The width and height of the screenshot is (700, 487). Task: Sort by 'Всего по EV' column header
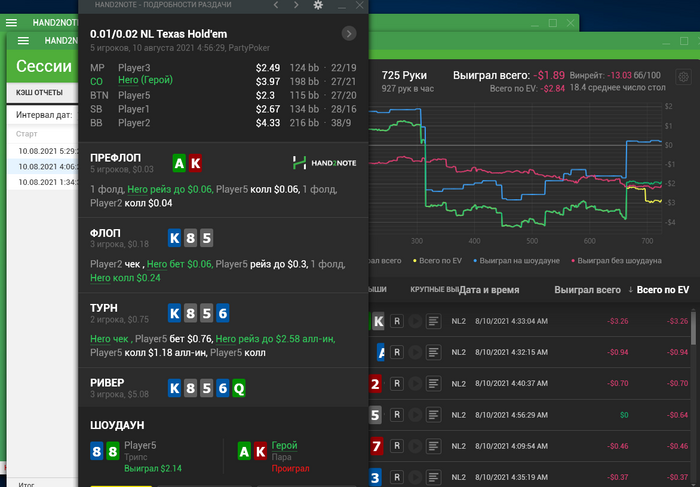(x=663, y=290)
